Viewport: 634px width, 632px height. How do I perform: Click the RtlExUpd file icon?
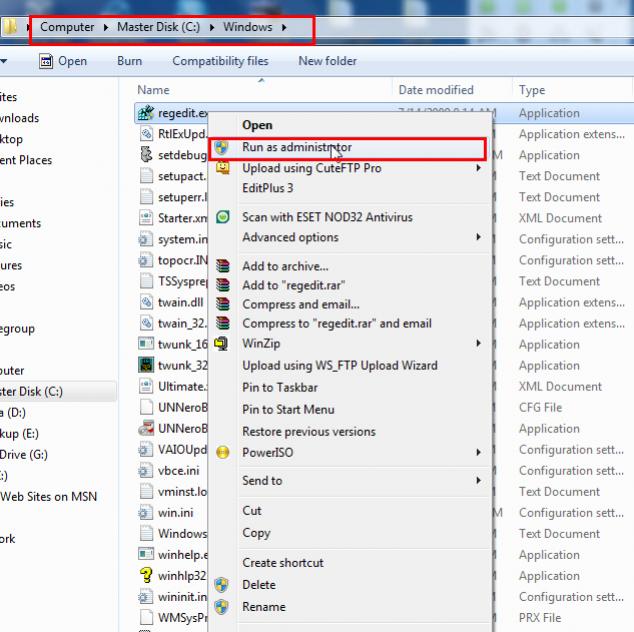[x=146, y=134]
